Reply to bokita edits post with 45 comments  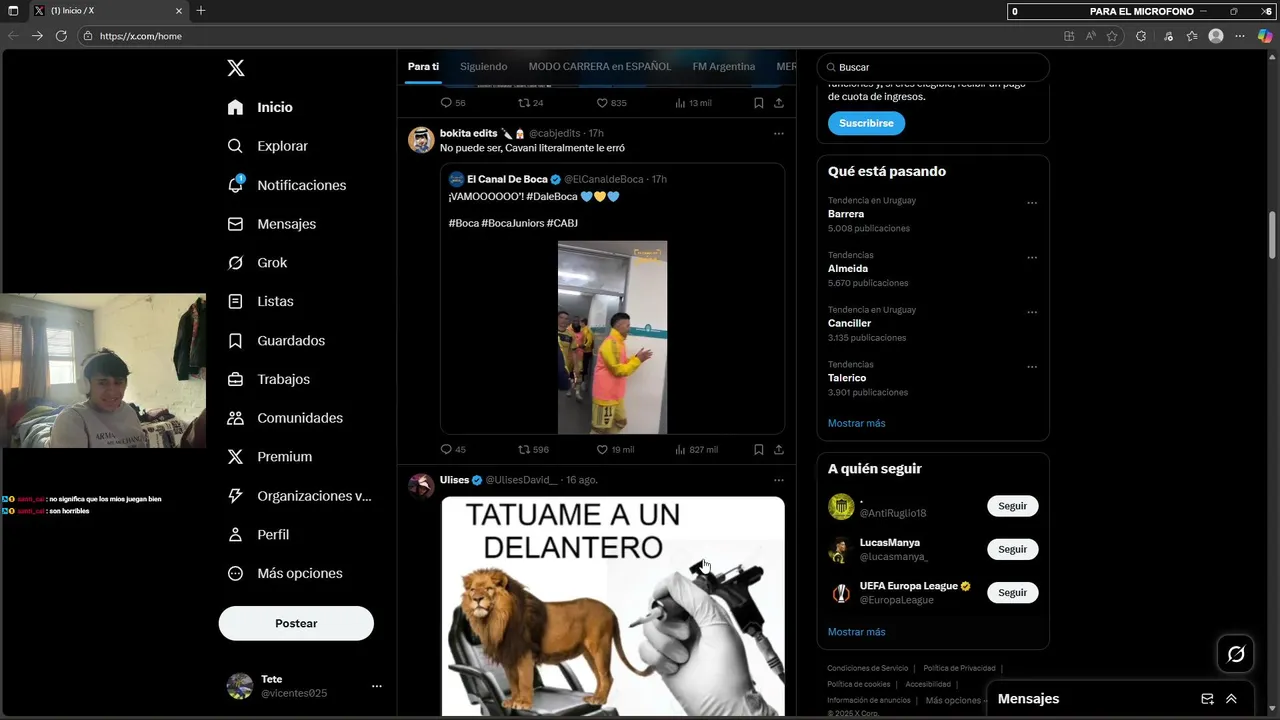pyautogui.click(x=453, y=450)
